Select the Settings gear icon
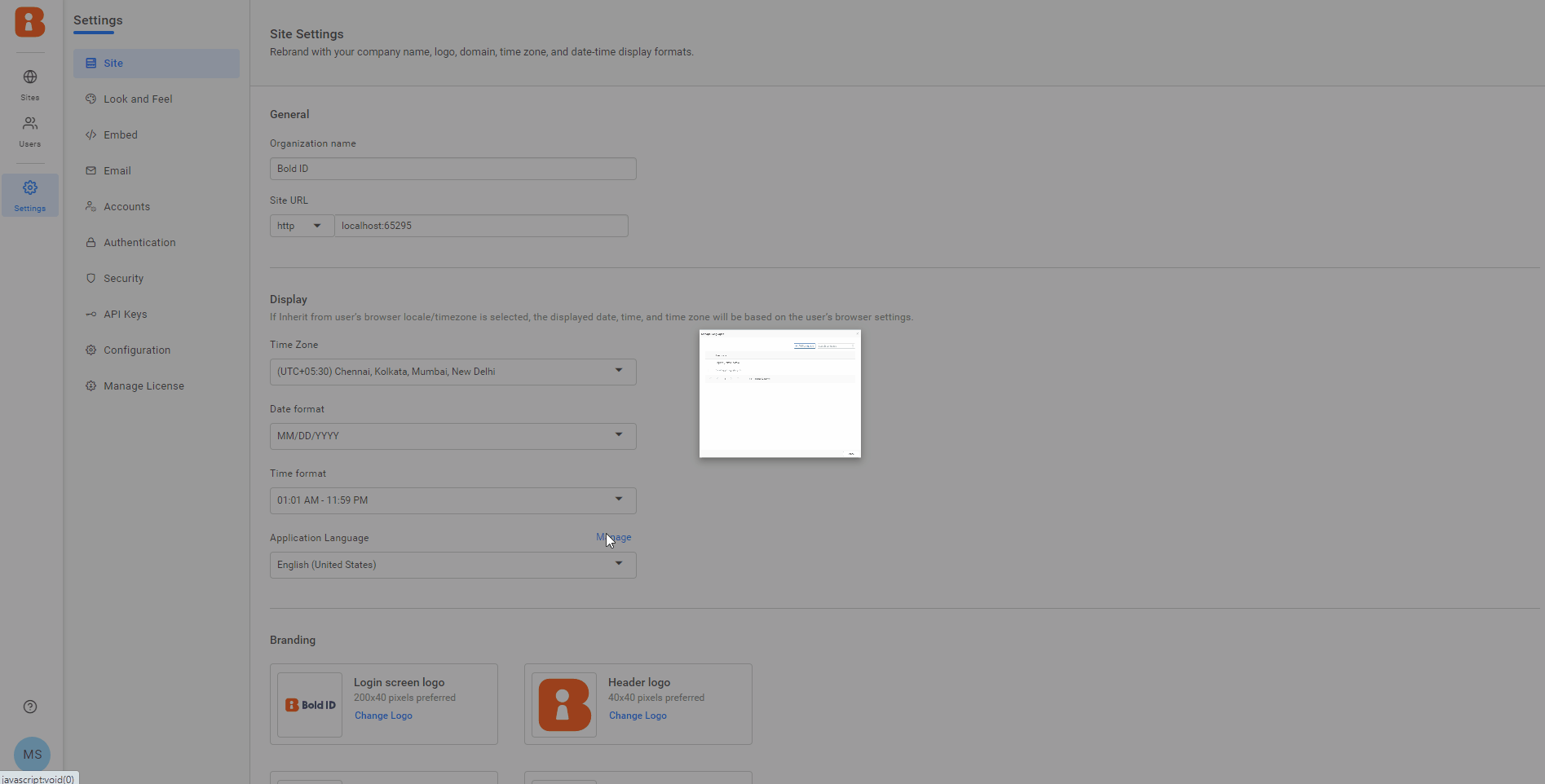This screenshot has height=784, width=1545. (x=30, y=188)
